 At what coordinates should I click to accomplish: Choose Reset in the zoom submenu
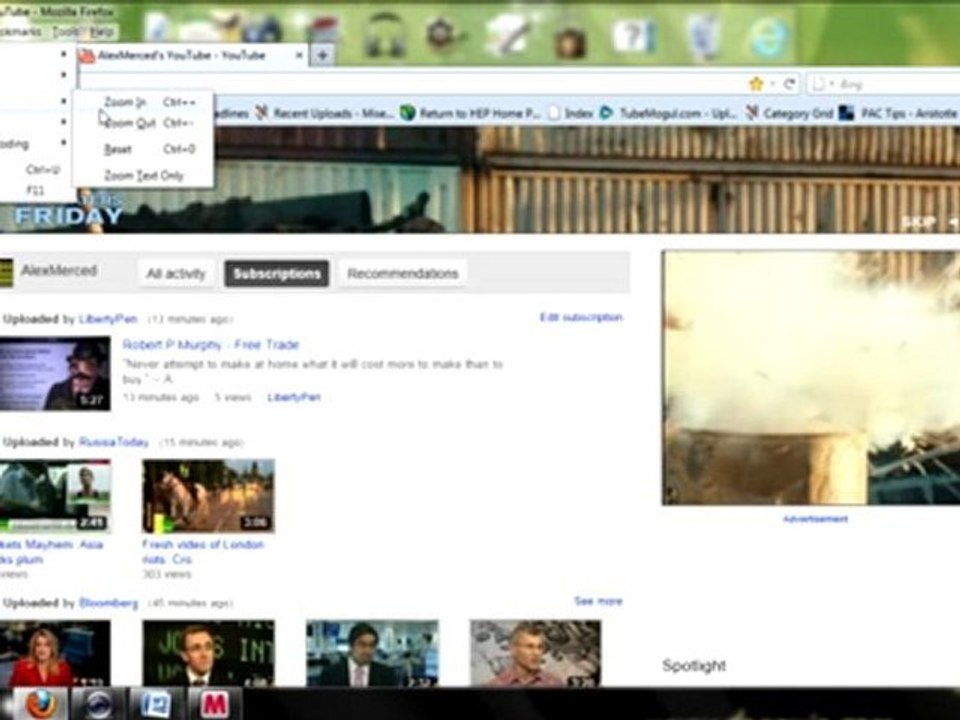[143, 149]
